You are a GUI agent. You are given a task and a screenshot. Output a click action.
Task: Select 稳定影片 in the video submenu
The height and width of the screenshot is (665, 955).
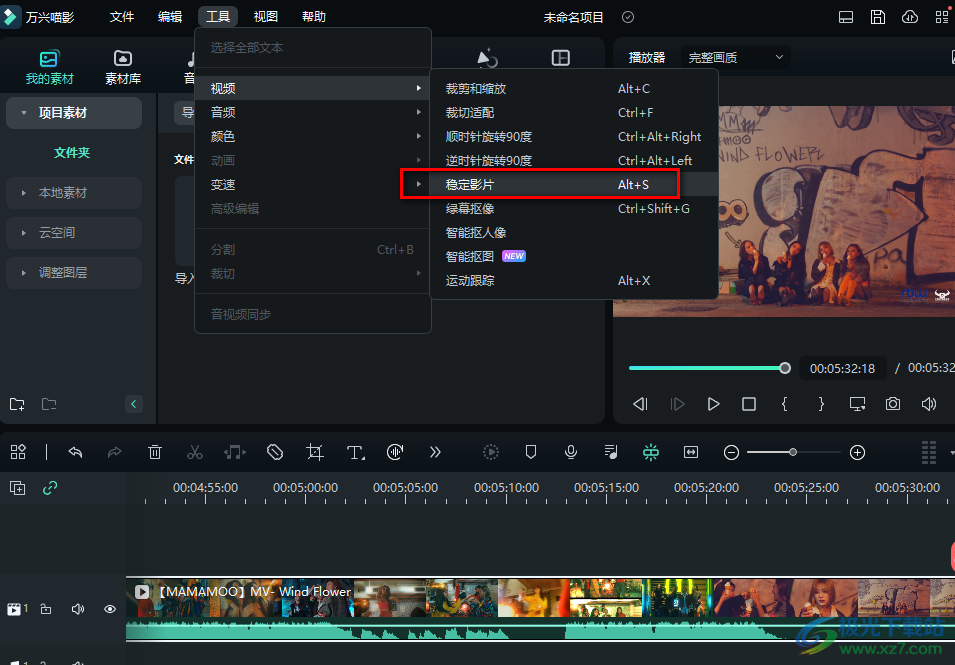574,185
